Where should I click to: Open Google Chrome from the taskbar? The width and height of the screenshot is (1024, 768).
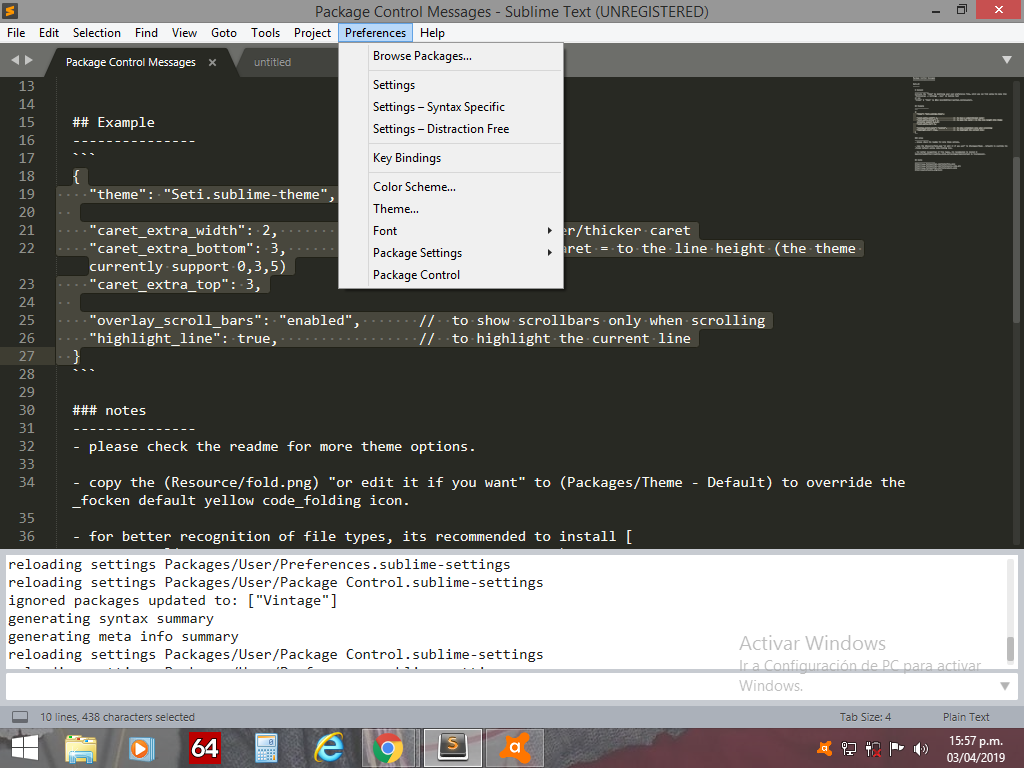pos(388,748)
